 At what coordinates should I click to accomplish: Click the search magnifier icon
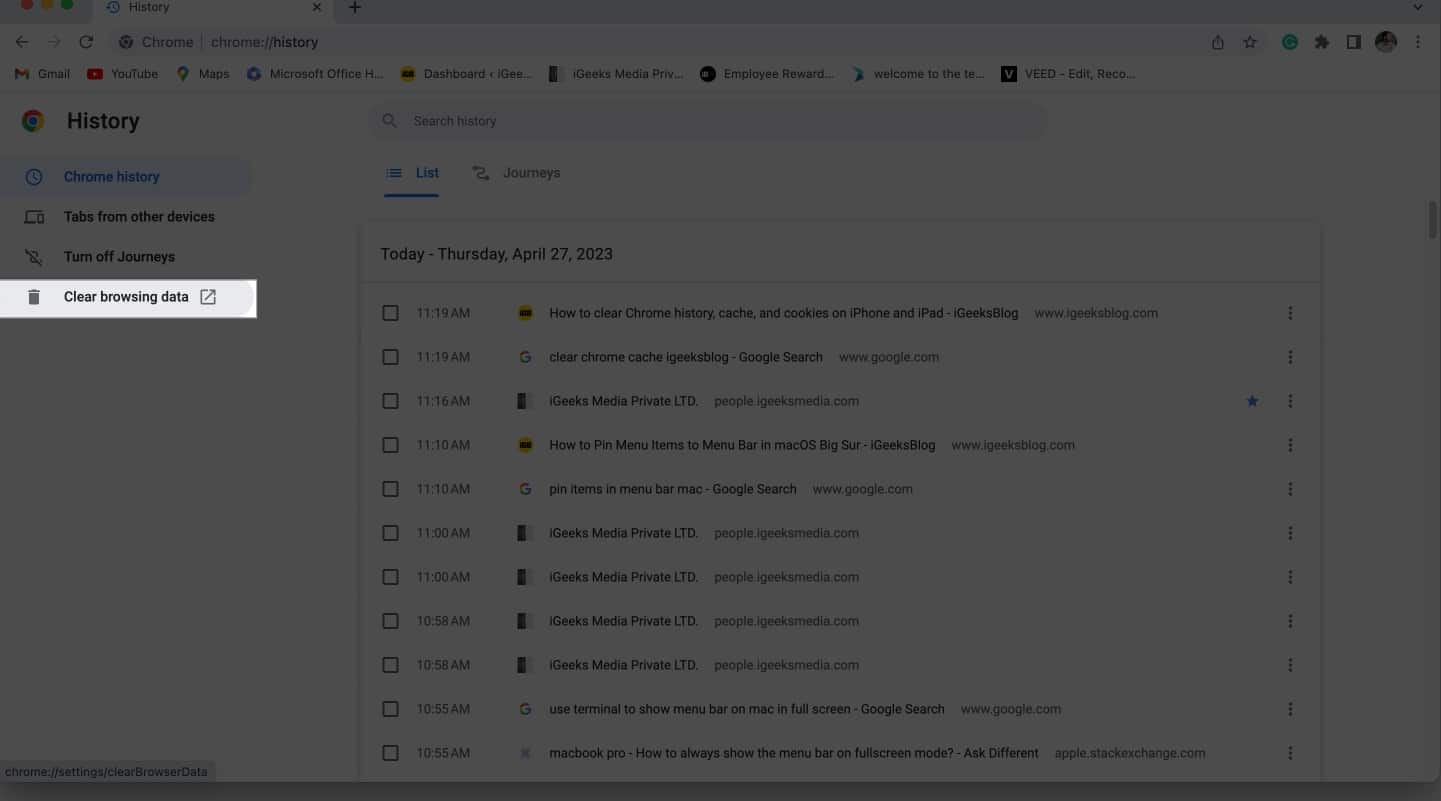[x=390, y=121]
